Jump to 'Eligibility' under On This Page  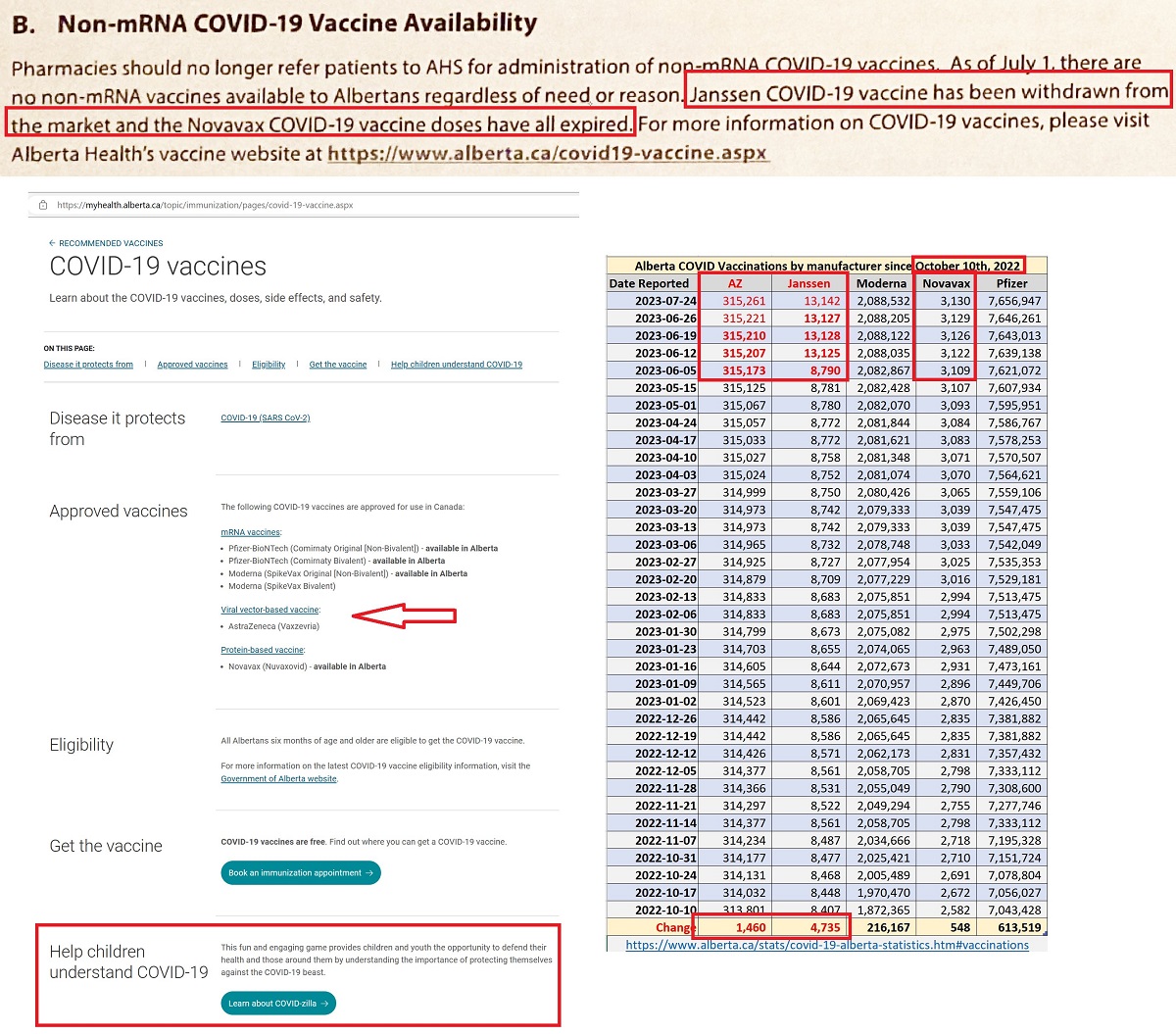point(269,365)
